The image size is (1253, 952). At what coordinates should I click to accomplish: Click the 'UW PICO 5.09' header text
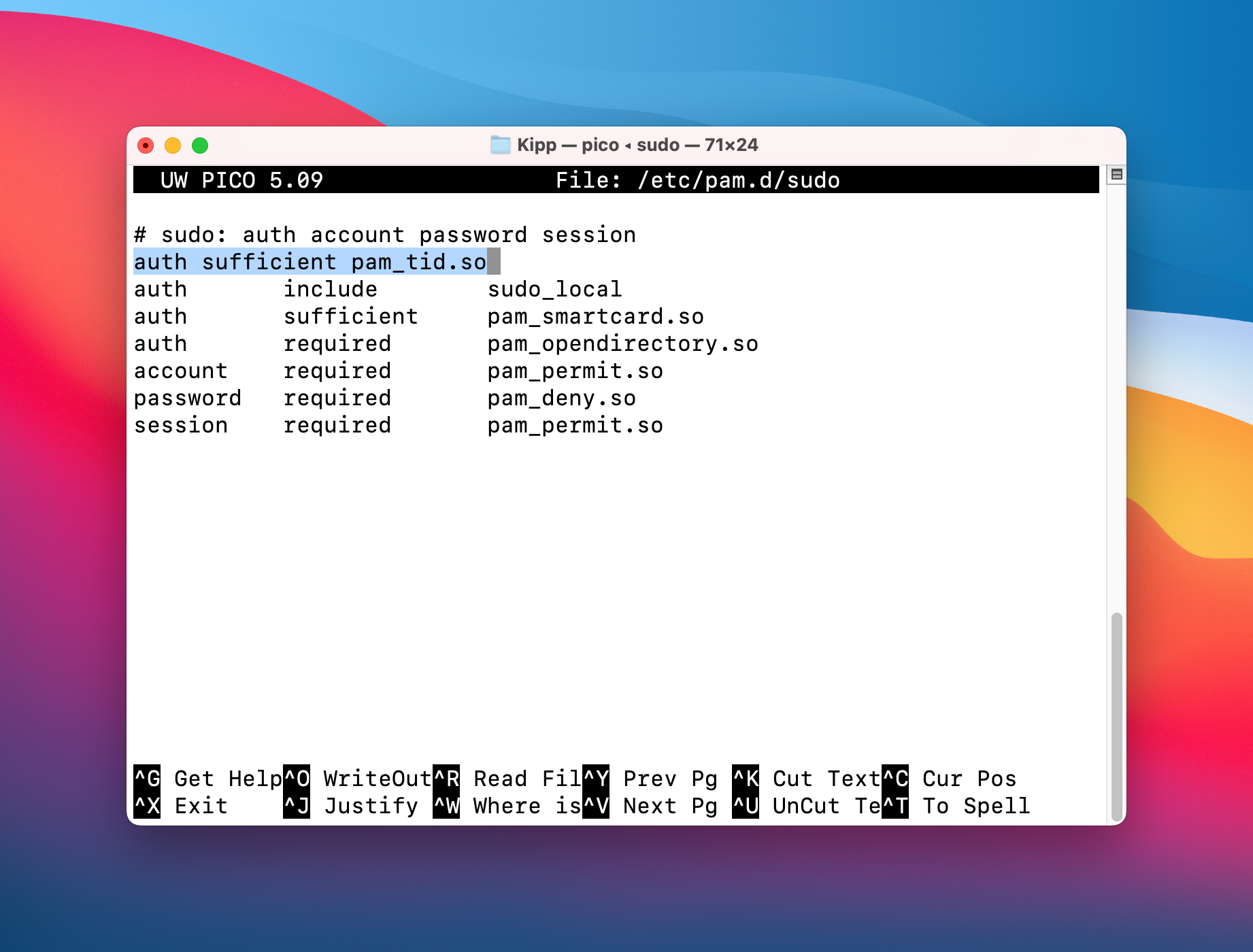click(242, 180)
